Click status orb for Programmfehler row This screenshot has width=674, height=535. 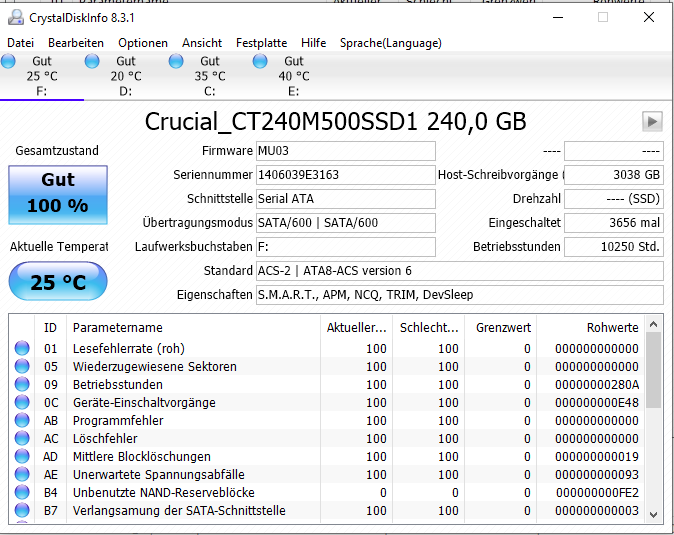[22, 420]
